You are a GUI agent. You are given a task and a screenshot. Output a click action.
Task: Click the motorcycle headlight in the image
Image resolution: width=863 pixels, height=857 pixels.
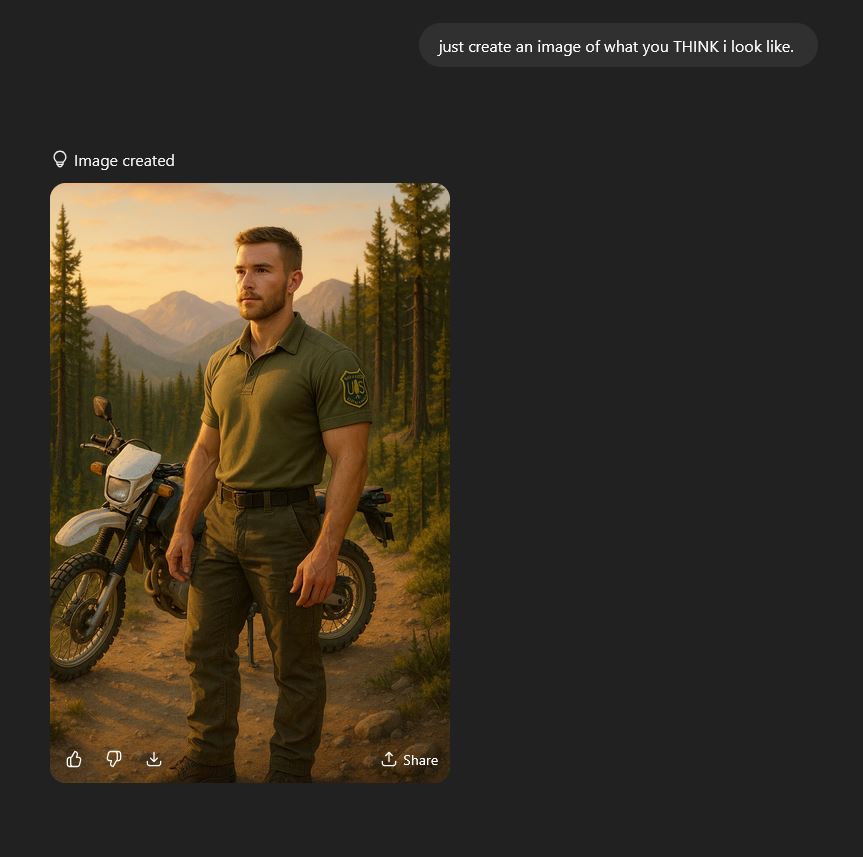click(x=119, y=489)
